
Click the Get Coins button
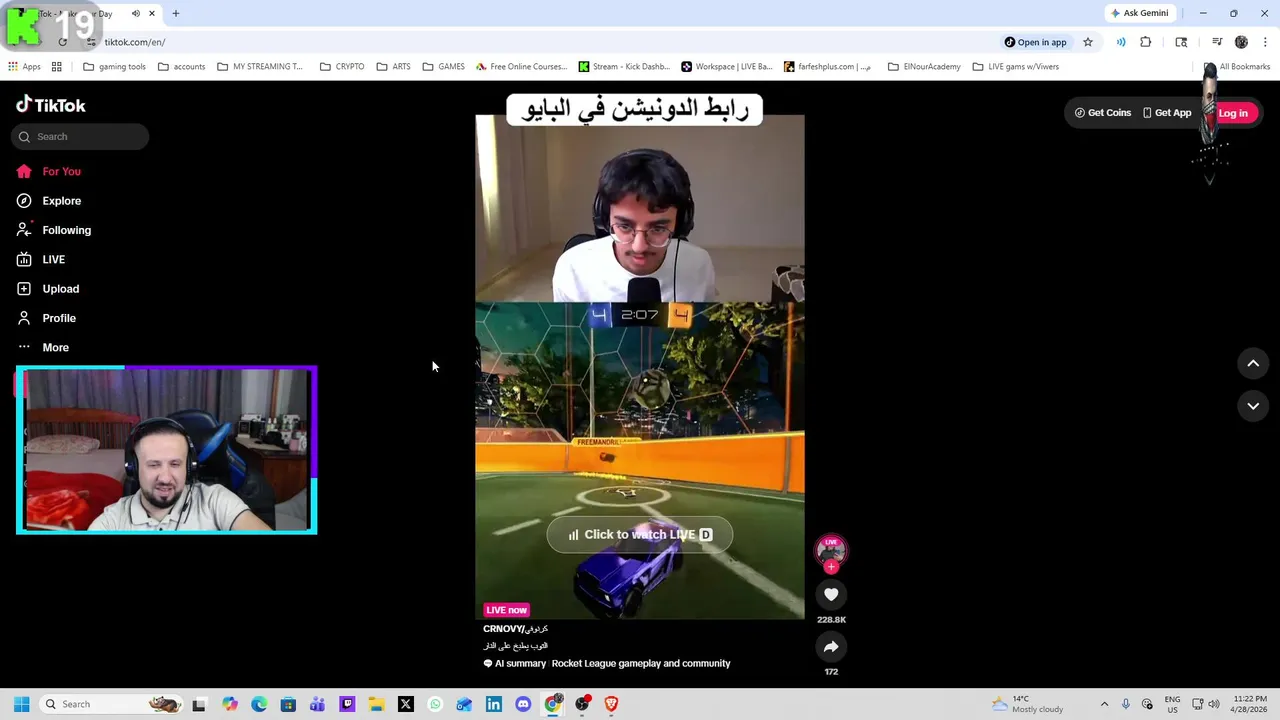tap(1103, 113)
